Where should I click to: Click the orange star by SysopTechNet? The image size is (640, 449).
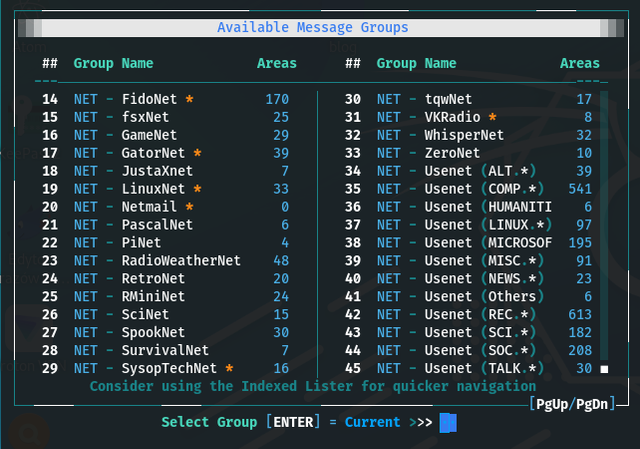(x=229, y=368)
